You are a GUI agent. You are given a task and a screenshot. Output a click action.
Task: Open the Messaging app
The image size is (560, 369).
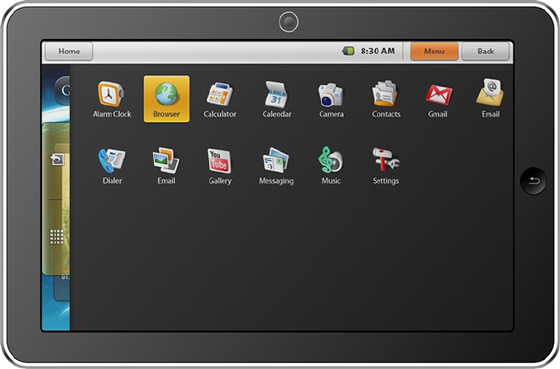coord(276,166)
